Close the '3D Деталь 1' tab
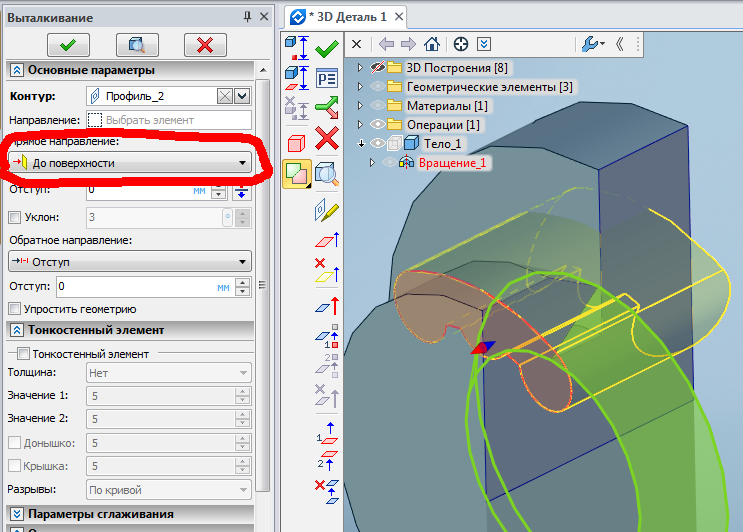This screenshot has width=743, height=532. click(x=399, y=17)
